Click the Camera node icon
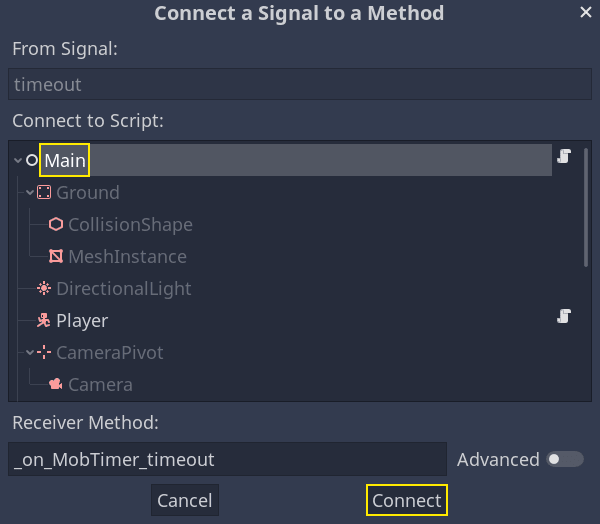This screenshot has height=524, width=600. tap(56, 385)
